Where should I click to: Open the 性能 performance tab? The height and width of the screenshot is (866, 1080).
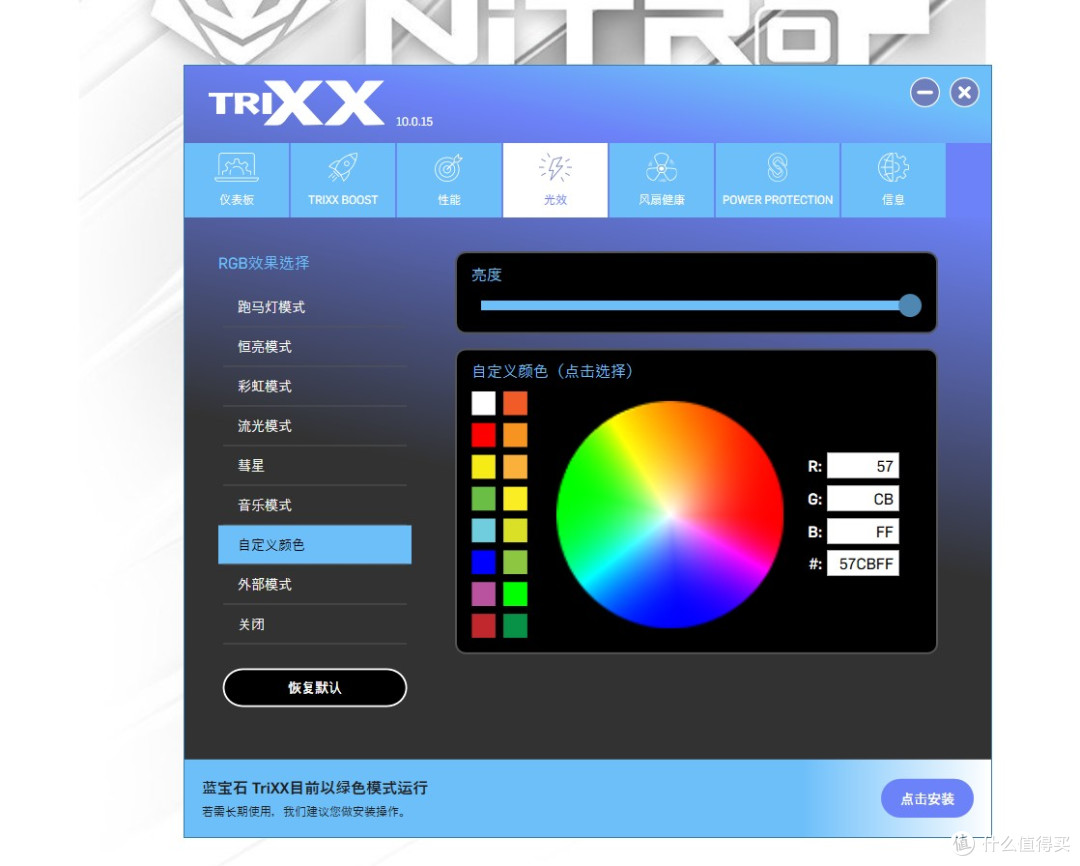(x=449, y=180)
